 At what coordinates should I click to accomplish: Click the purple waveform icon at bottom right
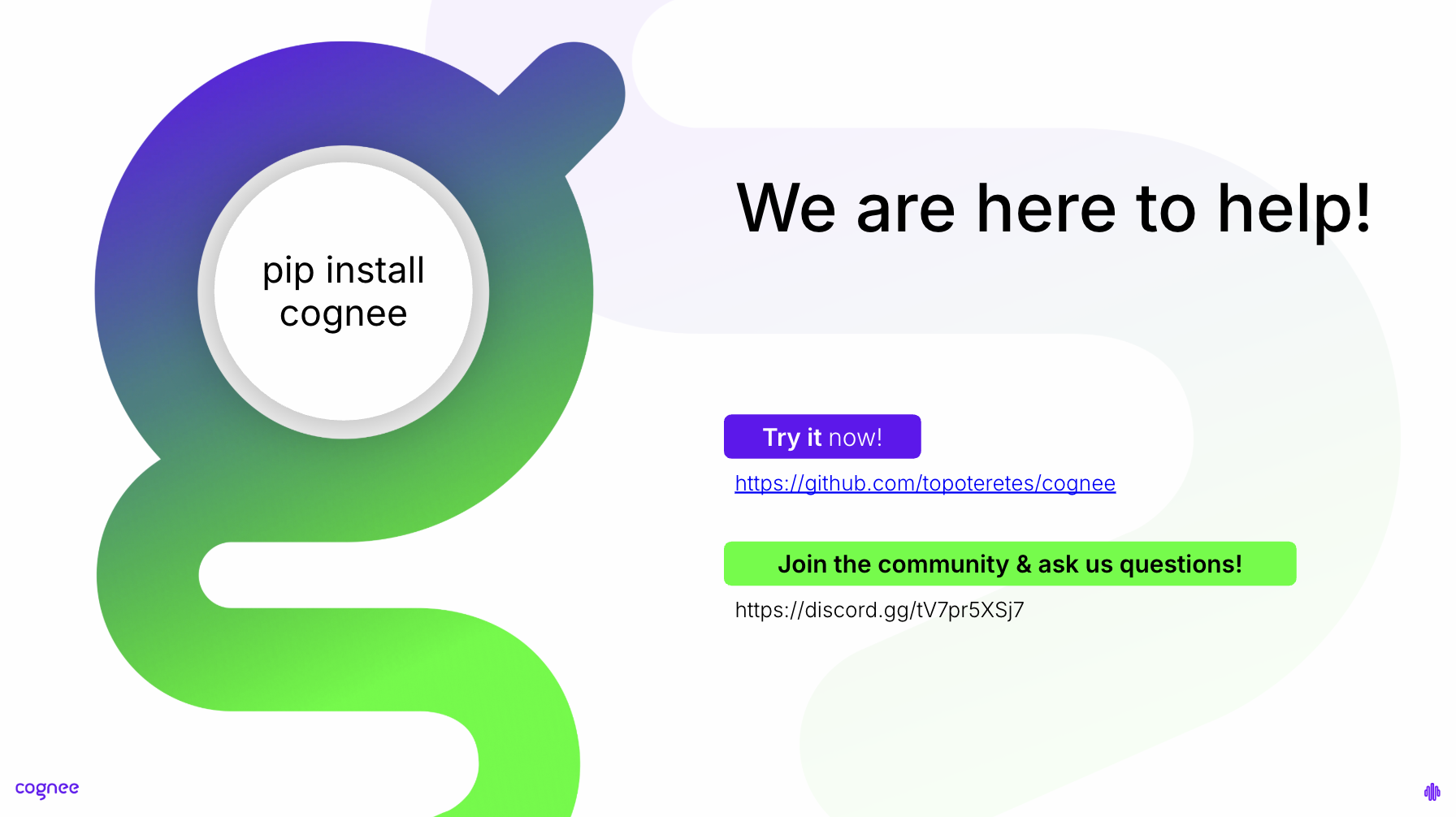pyautogui.click(x=1432, y=791)
